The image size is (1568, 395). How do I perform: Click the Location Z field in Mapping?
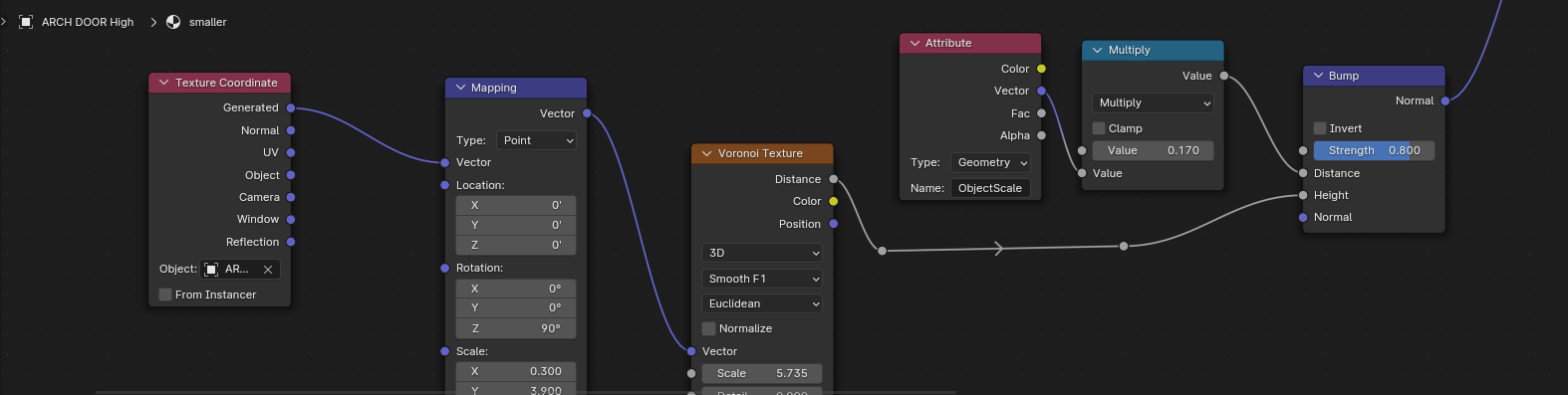coord(516,245)
